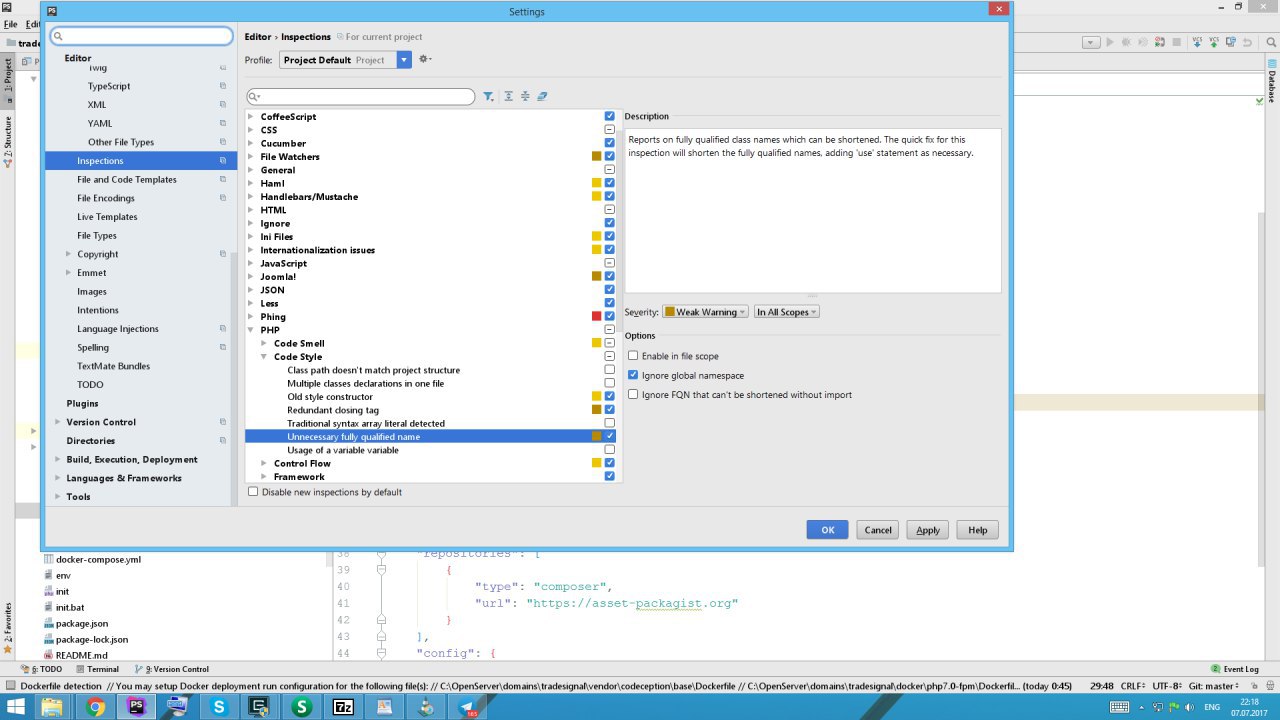Open the Event Log panel
This screenshot has height=720, width=1280.
(1234, 669)
